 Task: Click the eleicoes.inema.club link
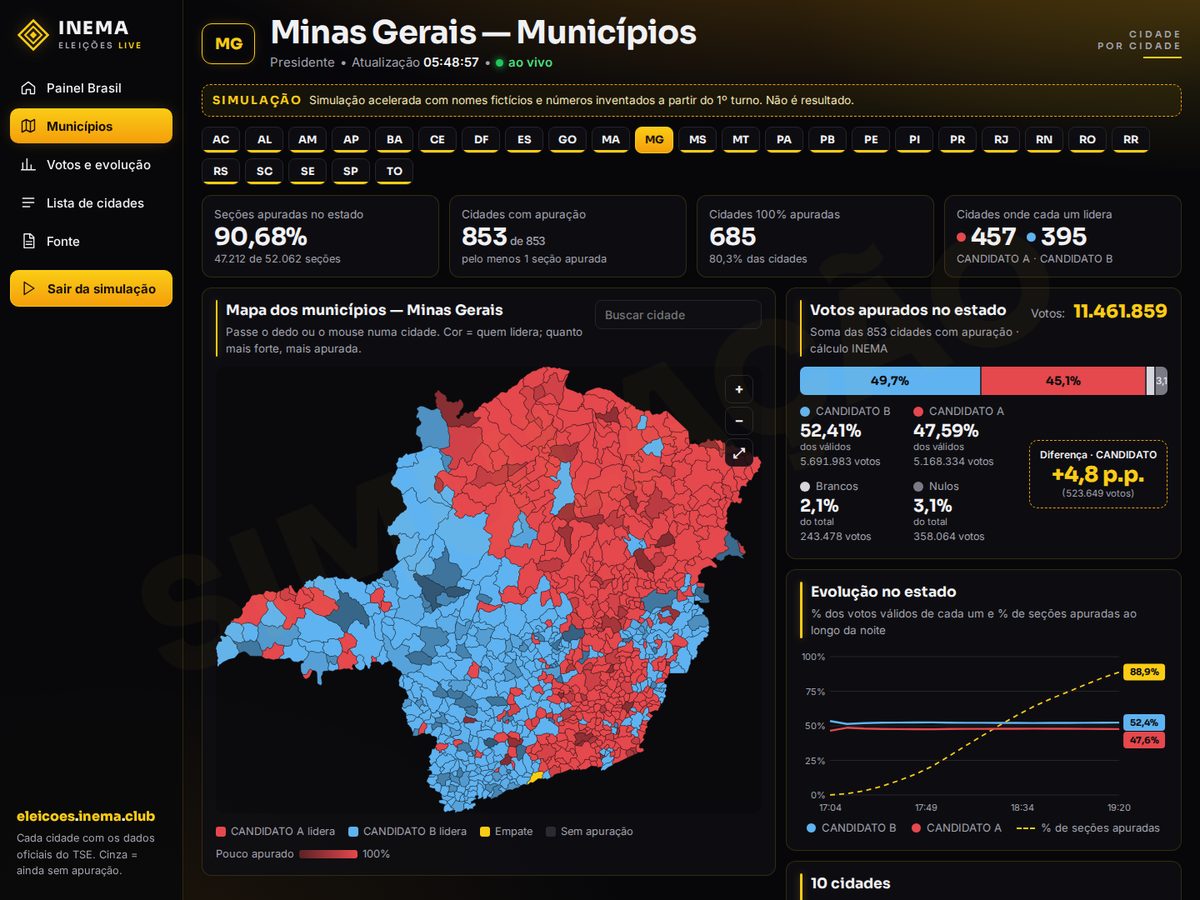[86, 816]
